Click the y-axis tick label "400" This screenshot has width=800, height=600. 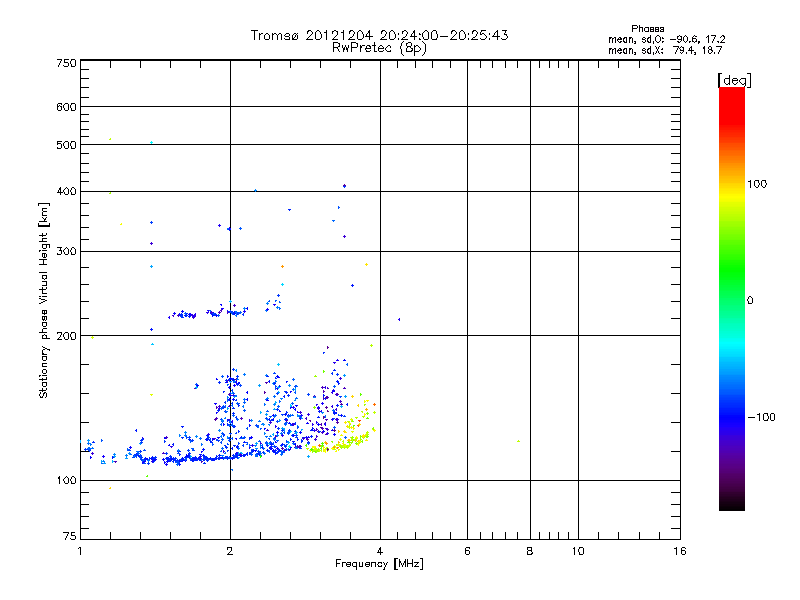click(x=66, y=191)
